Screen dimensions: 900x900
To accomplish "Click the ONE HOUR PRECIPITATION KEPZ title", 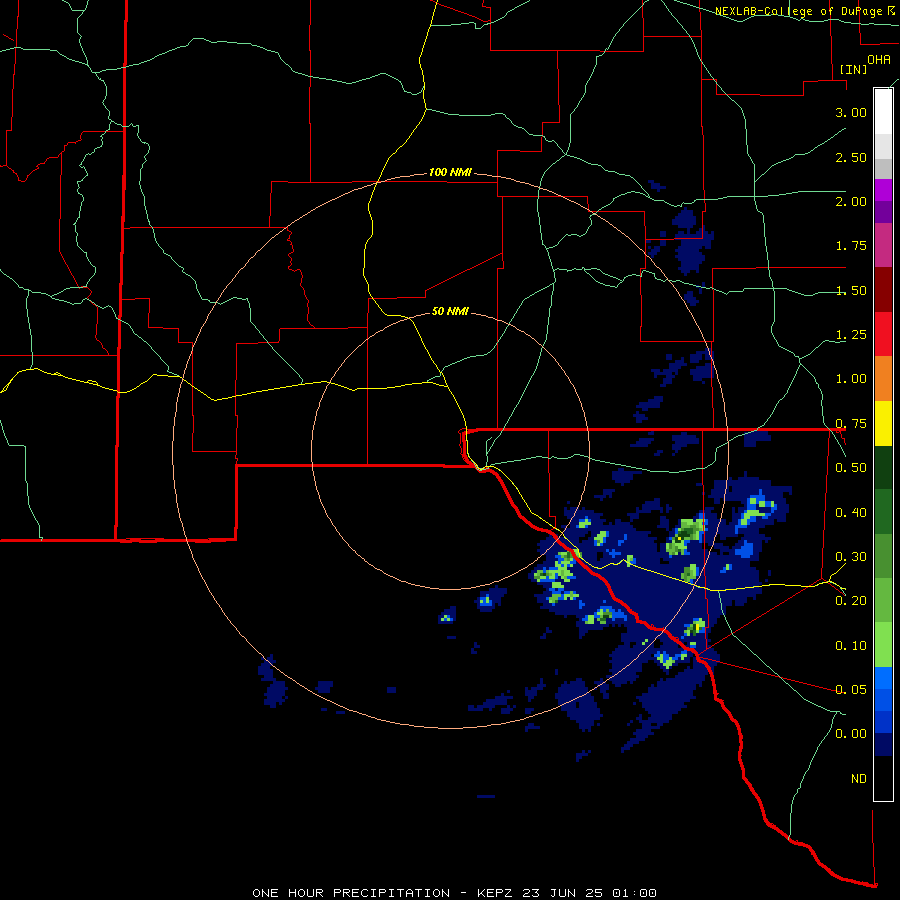I will 454,893.
